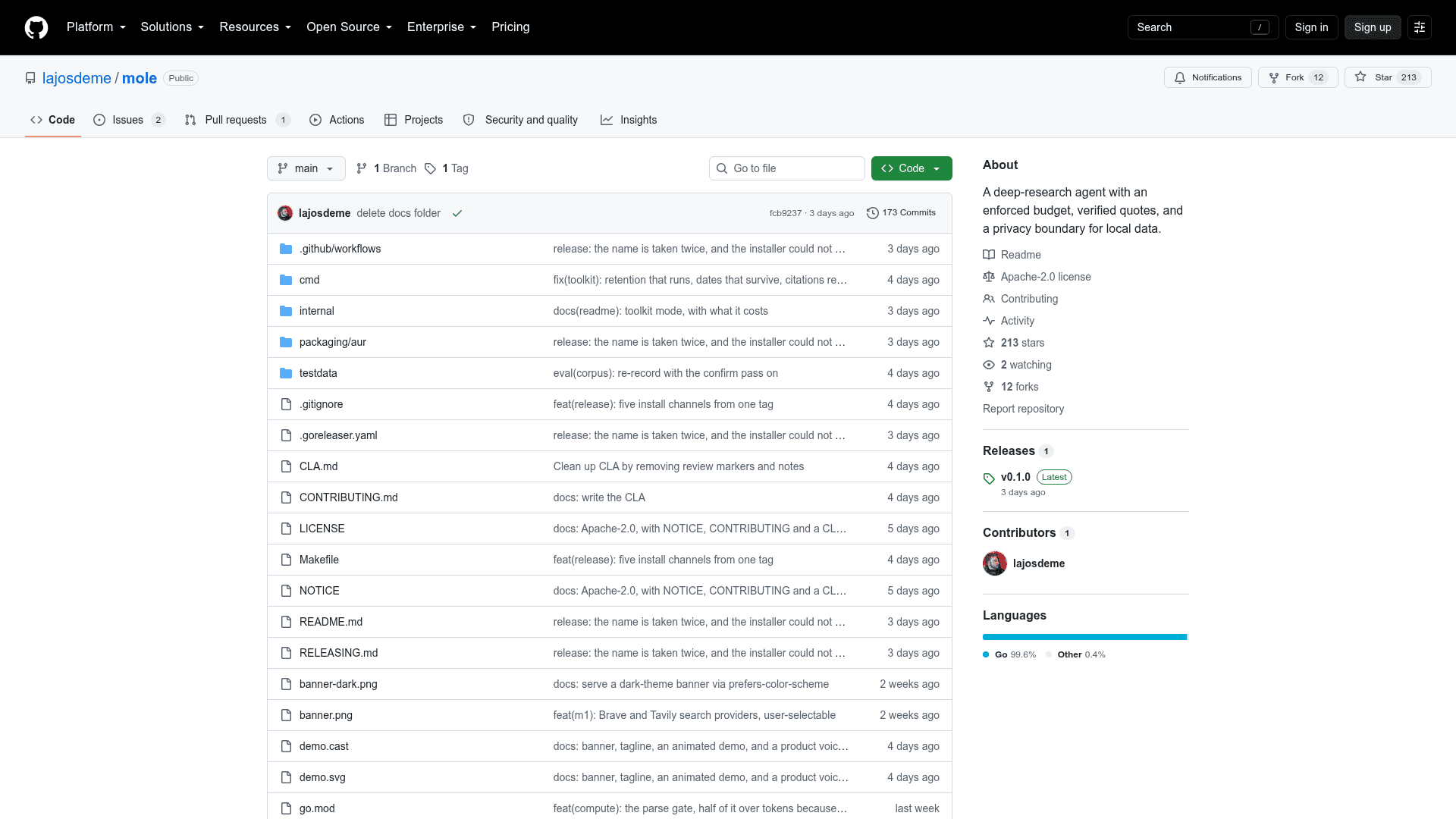The image size is (1456, 819).
Task: Click the folder icon beside testdata
Action: tap(286, 373)
